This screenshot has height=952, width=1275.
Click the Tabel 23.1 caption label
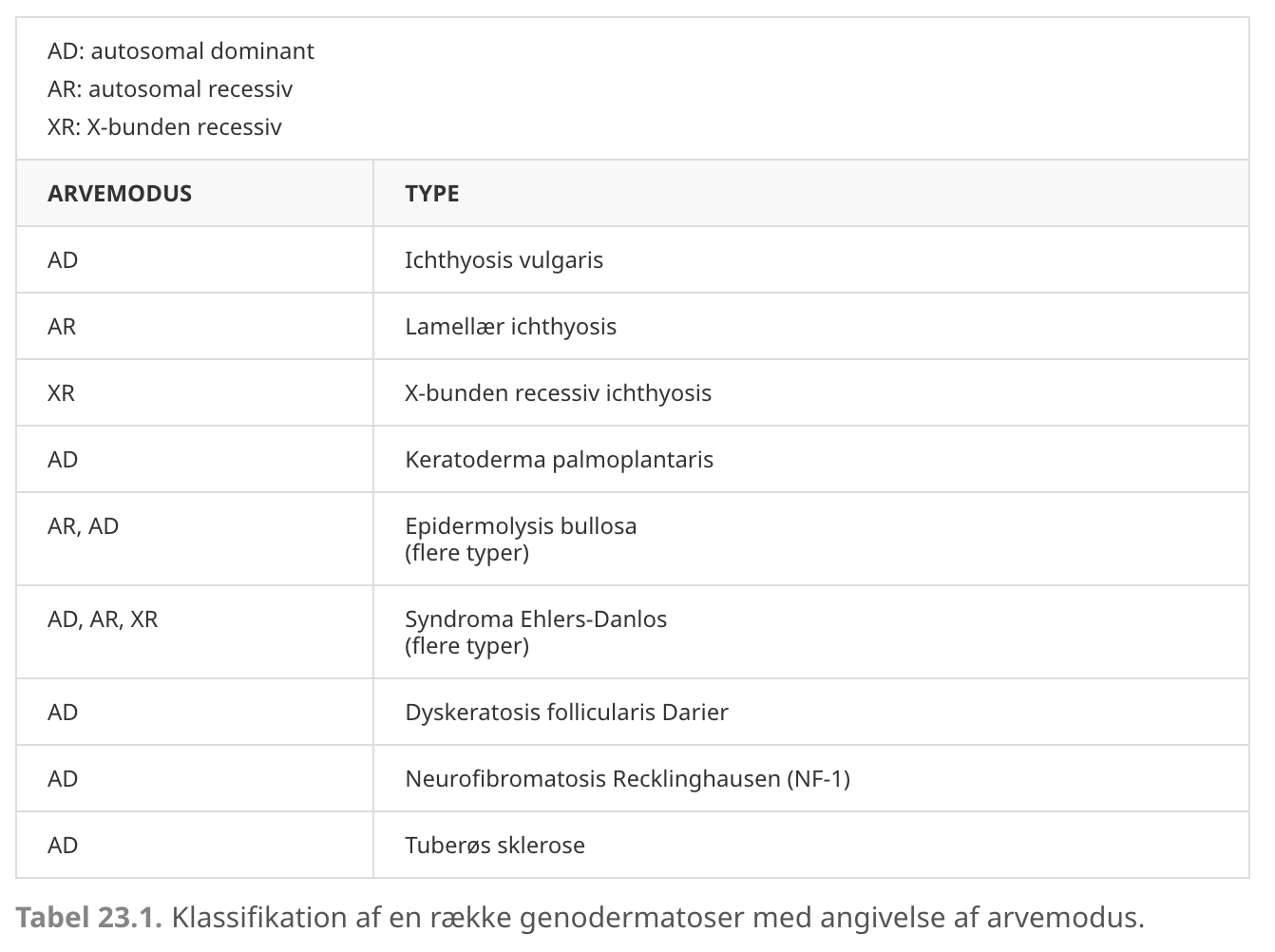89,917
